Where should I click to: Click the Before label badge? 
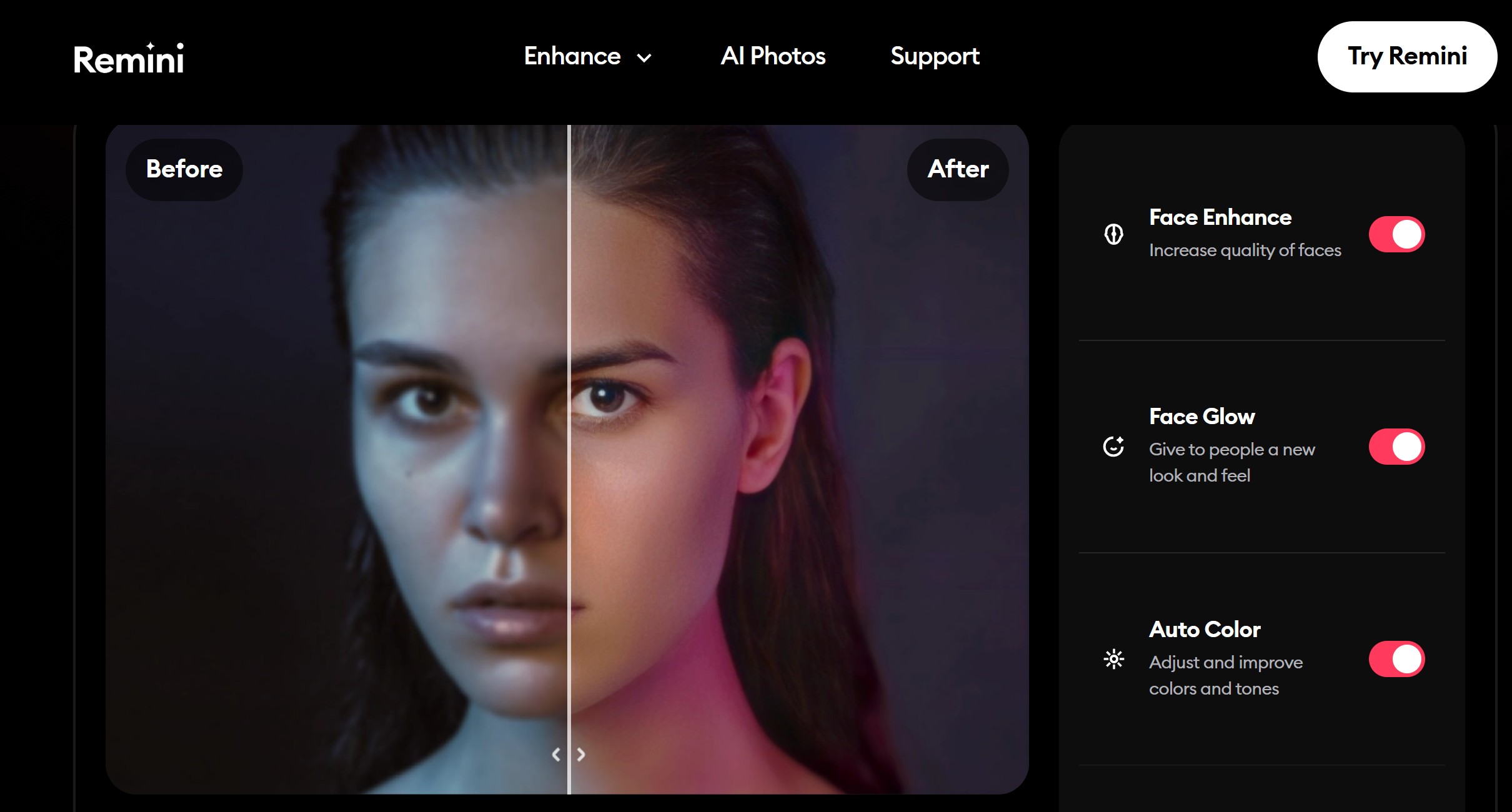pyautogui.click(x=184, y=169)
